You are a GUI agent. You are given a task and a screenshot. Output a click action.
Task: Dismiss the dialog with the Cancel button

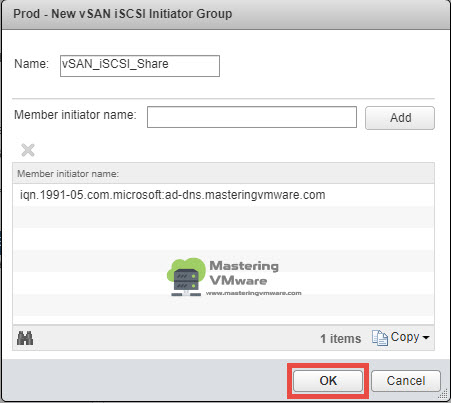406,381
